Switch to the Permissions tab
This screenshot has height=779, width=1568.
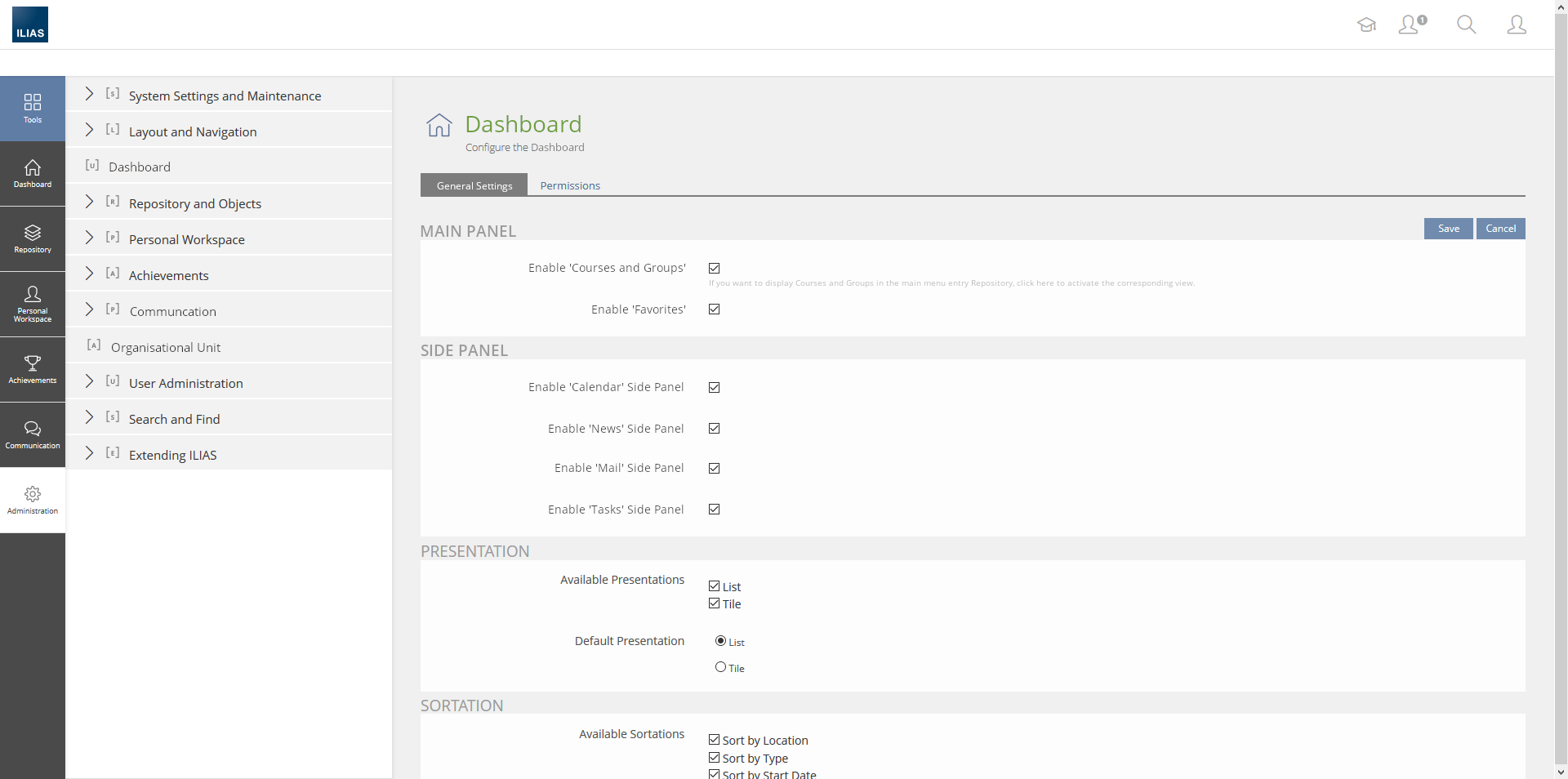tap(570, 186)
